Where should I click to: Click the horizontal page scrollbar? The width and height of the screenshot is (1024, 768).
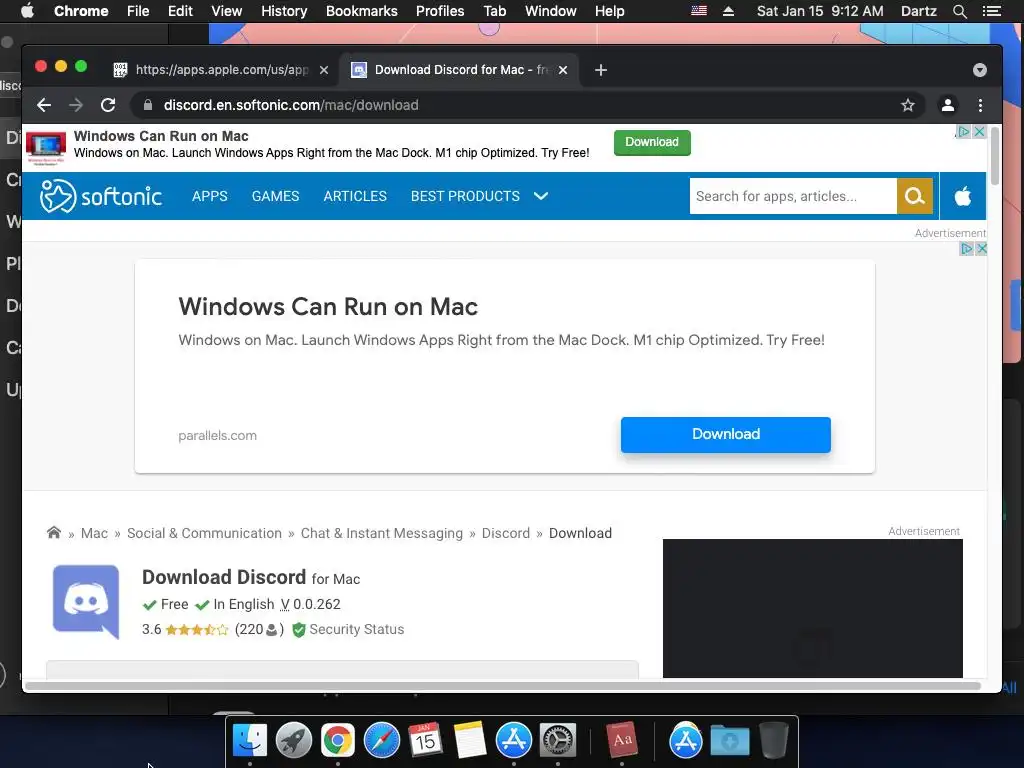tap(503, 686)
